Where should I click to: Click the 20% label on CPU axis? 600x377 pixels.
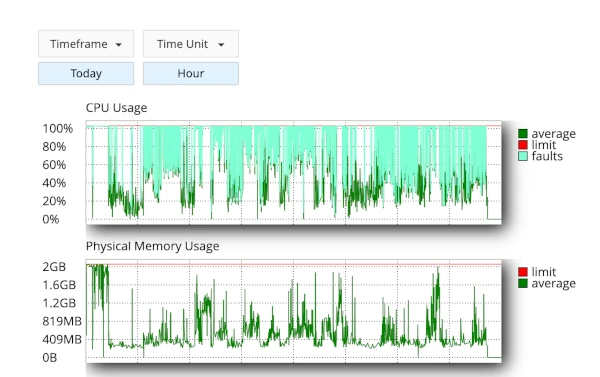(x=54, y=201)
